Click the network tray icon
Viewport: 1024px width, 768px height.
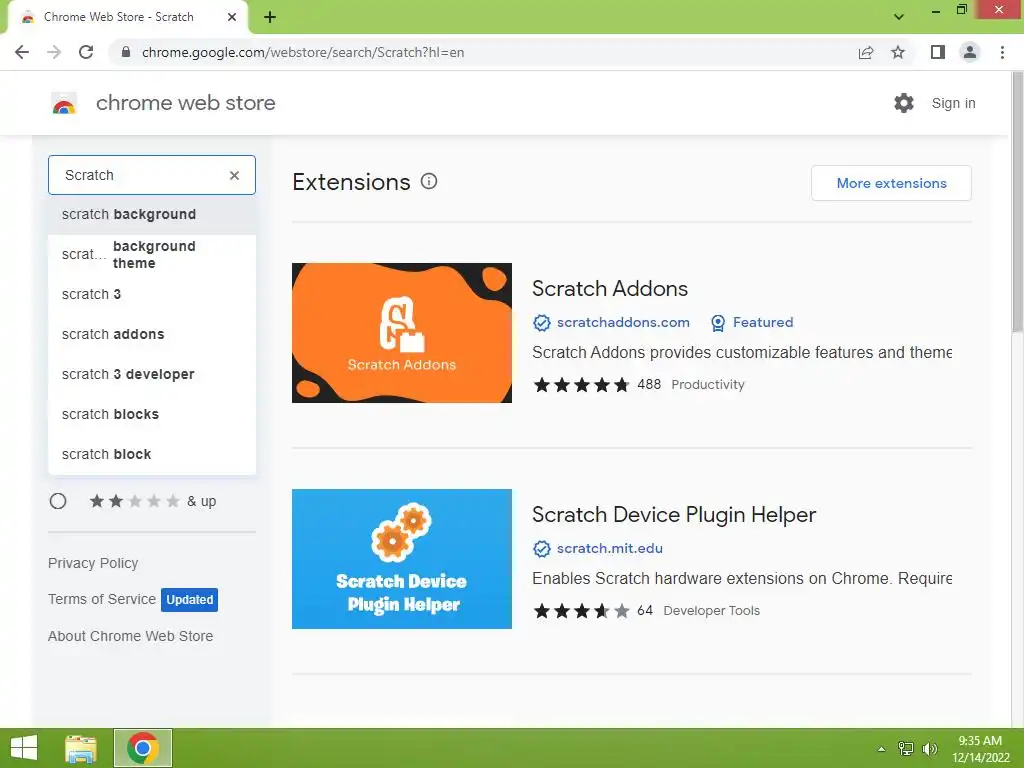point(906,749)
